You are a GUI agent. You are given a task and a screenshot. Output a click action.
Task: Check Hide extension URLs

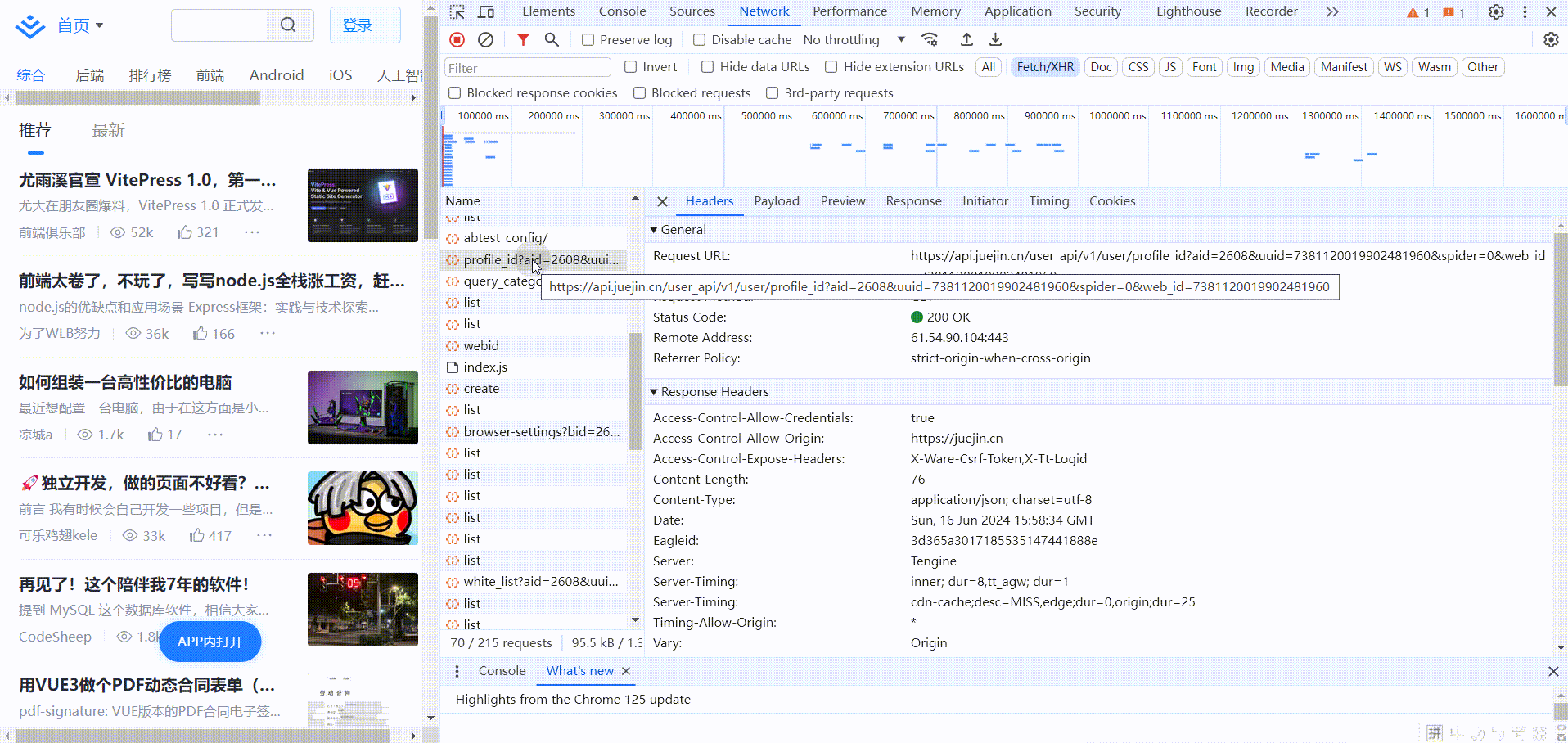point(831,67)
